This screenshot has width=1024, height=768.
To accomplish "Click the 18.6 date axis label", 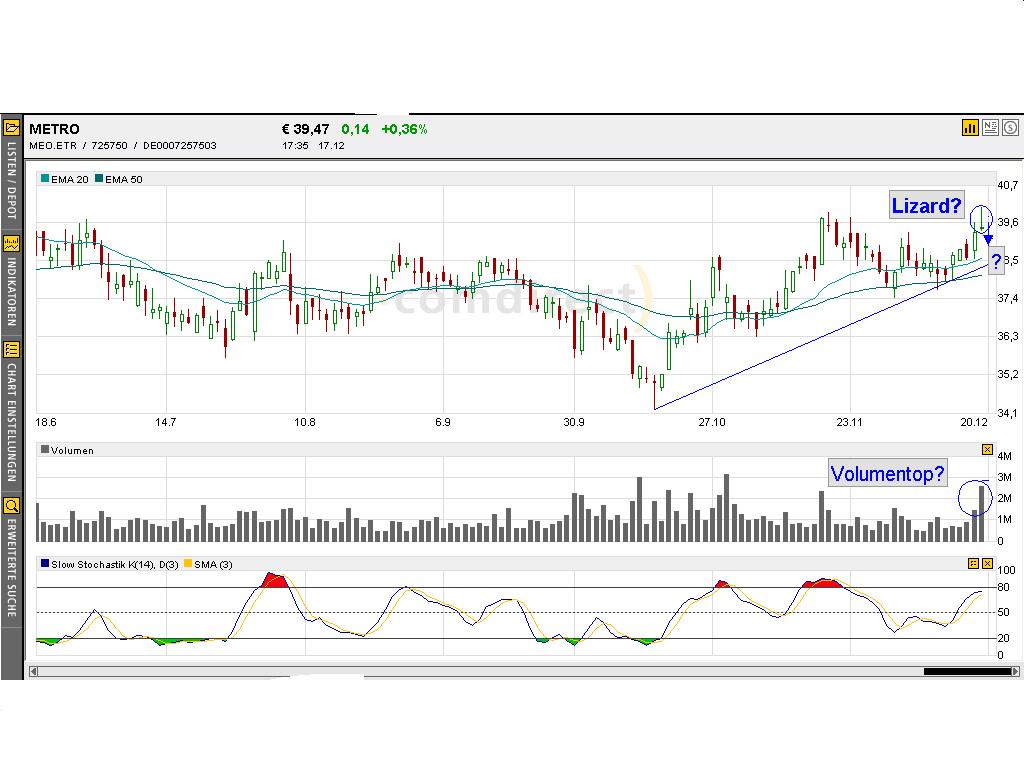I will point(46,422).
